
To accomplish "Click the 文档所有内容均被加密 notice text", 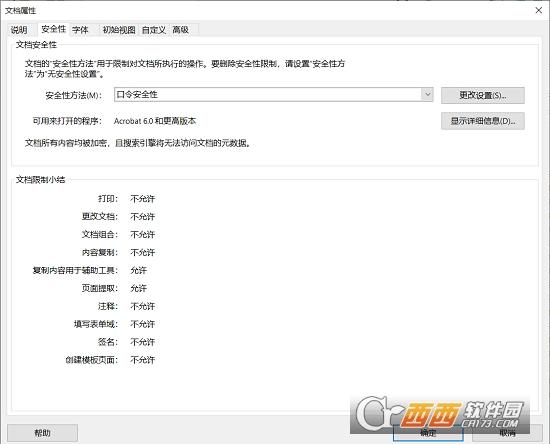I will [x=138, y=143].
